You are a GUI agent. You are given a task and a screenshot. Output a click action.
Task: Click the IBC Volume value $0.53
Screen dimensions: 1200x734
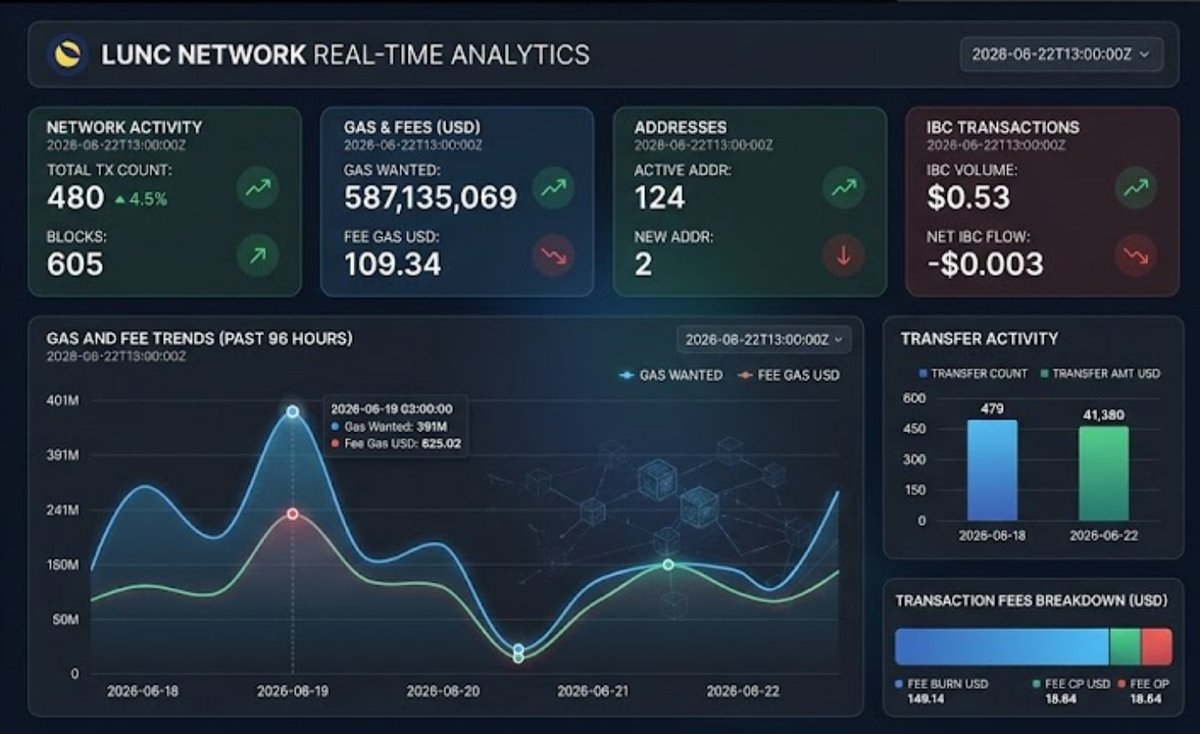tap(969, 197)
